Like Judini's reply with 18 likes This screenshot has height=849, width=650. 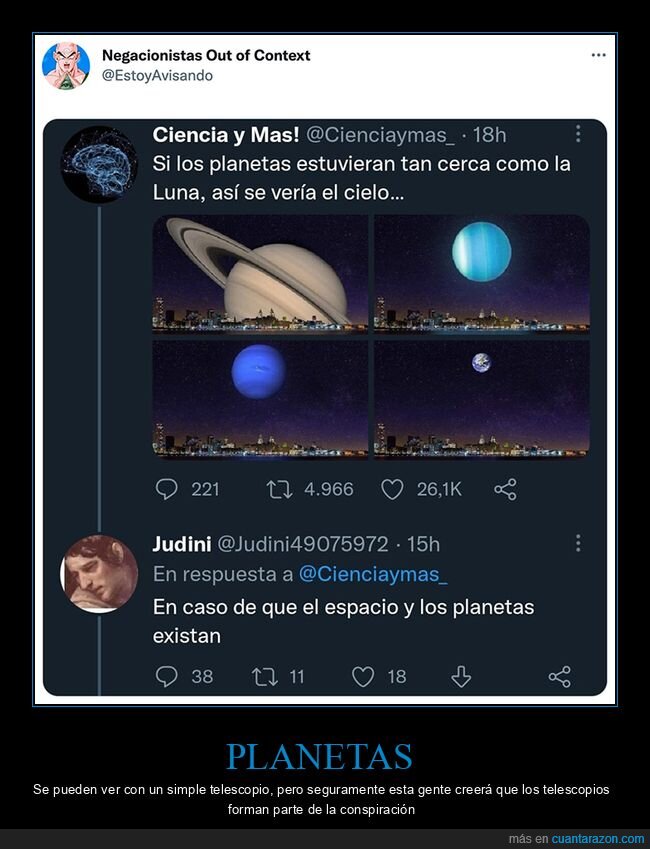point(363,677)
